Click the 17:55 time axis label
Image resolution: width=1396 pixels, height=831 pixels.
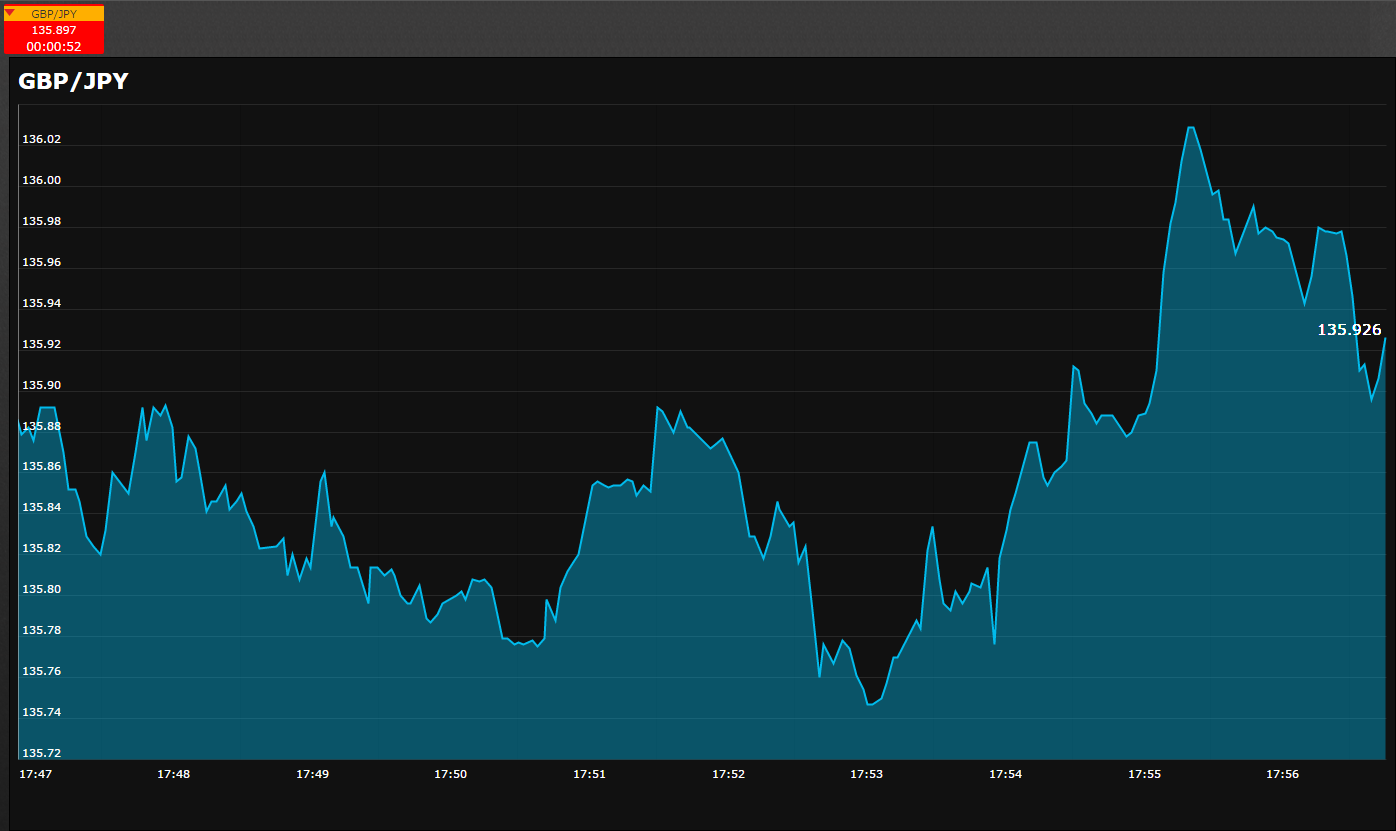point(1145,774)
